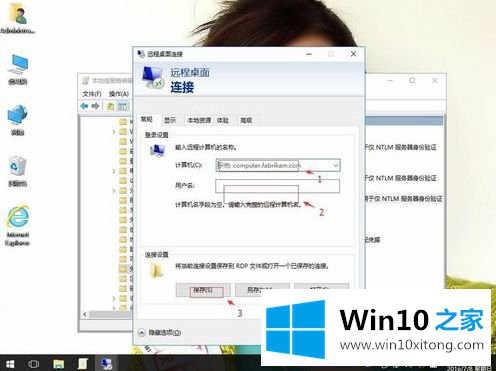Screen dimensions: 496x371
Task: Close the Remote Desktop Connection dialog
Action: [353, 54]
